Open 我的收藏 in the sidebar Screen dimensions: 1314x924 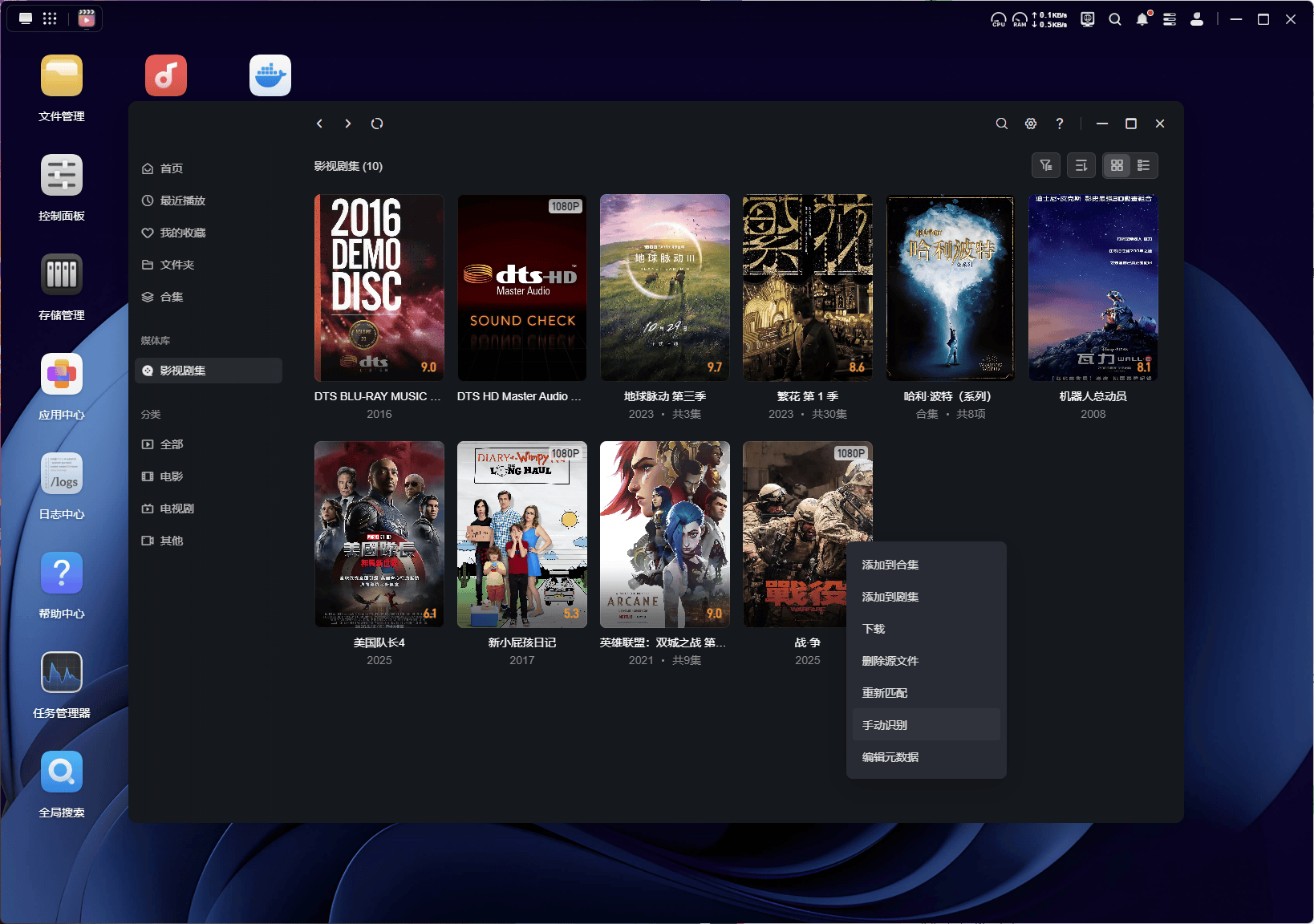click(183, 233)
